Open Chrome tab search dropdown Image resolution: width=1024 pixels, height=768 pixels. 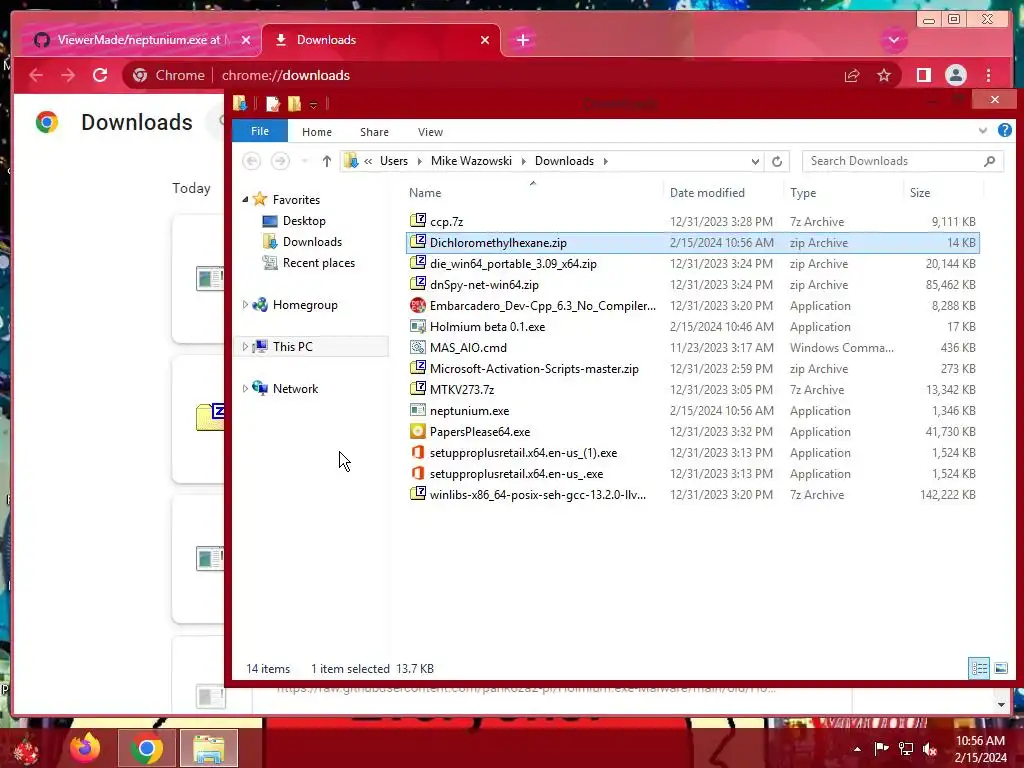pyautogui.click(x=894, y=40)
